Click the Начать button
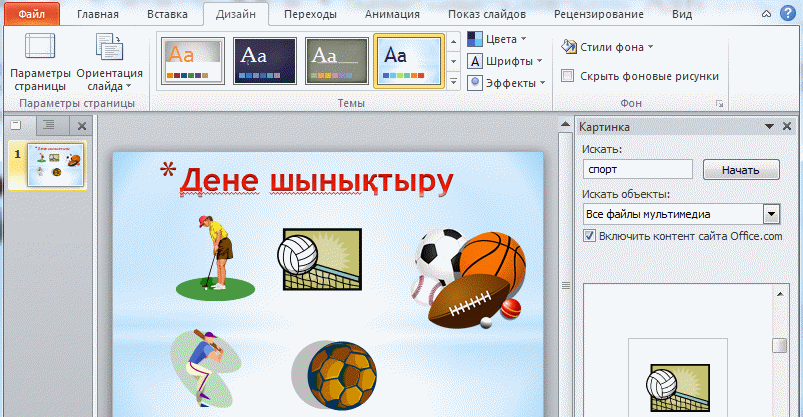The height and width of the screenshot is (417, 803). click(x=741, y=170)
